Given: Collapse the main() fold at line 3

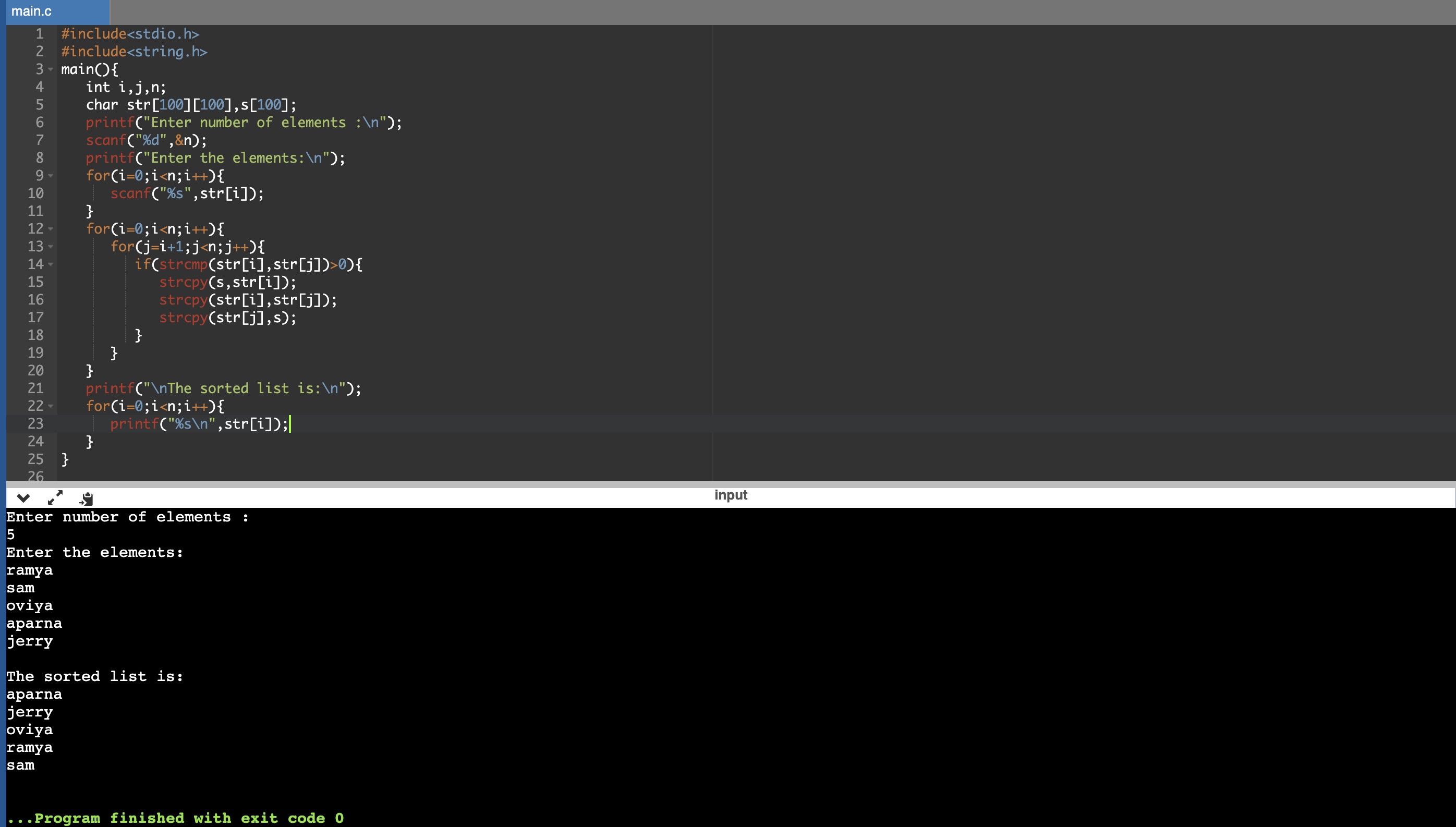Looking at the screenshot, I should 51,69.
